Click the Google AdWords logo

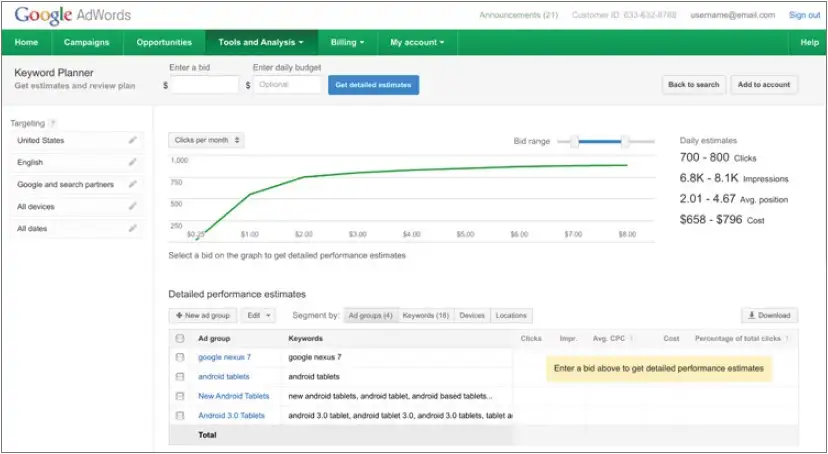pyautogui.click(x=73, y=15)
